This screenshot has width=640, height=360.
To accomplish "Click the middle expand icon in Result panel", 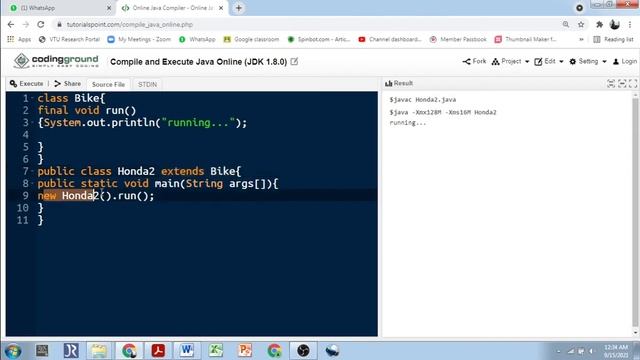I will (622, 84).
